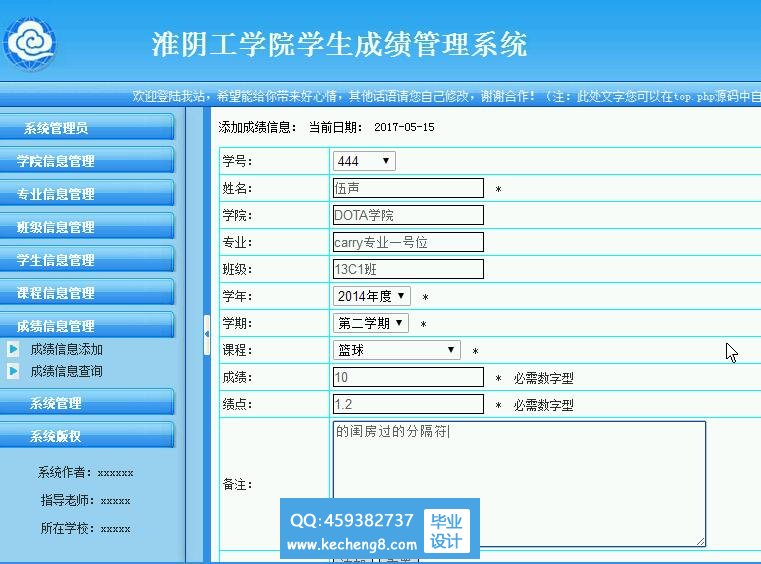Viewport: 761px width, 564px height.
Task: Click the 成绩 input field showing 10
Action: tap(408, 377)
